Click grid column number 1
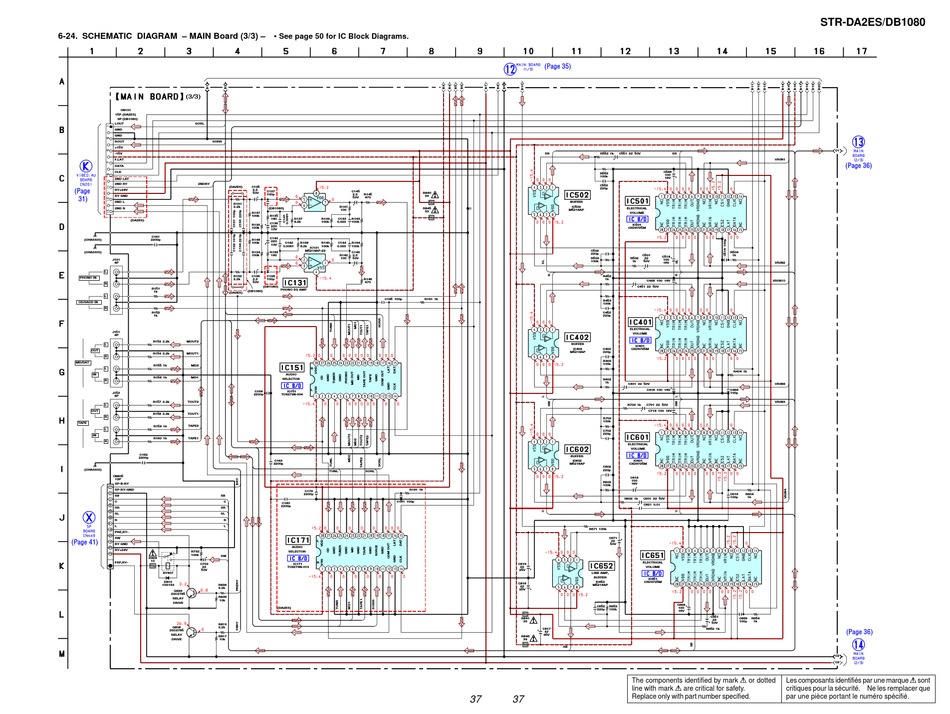The image size is (950, 714). coord(92,51)
